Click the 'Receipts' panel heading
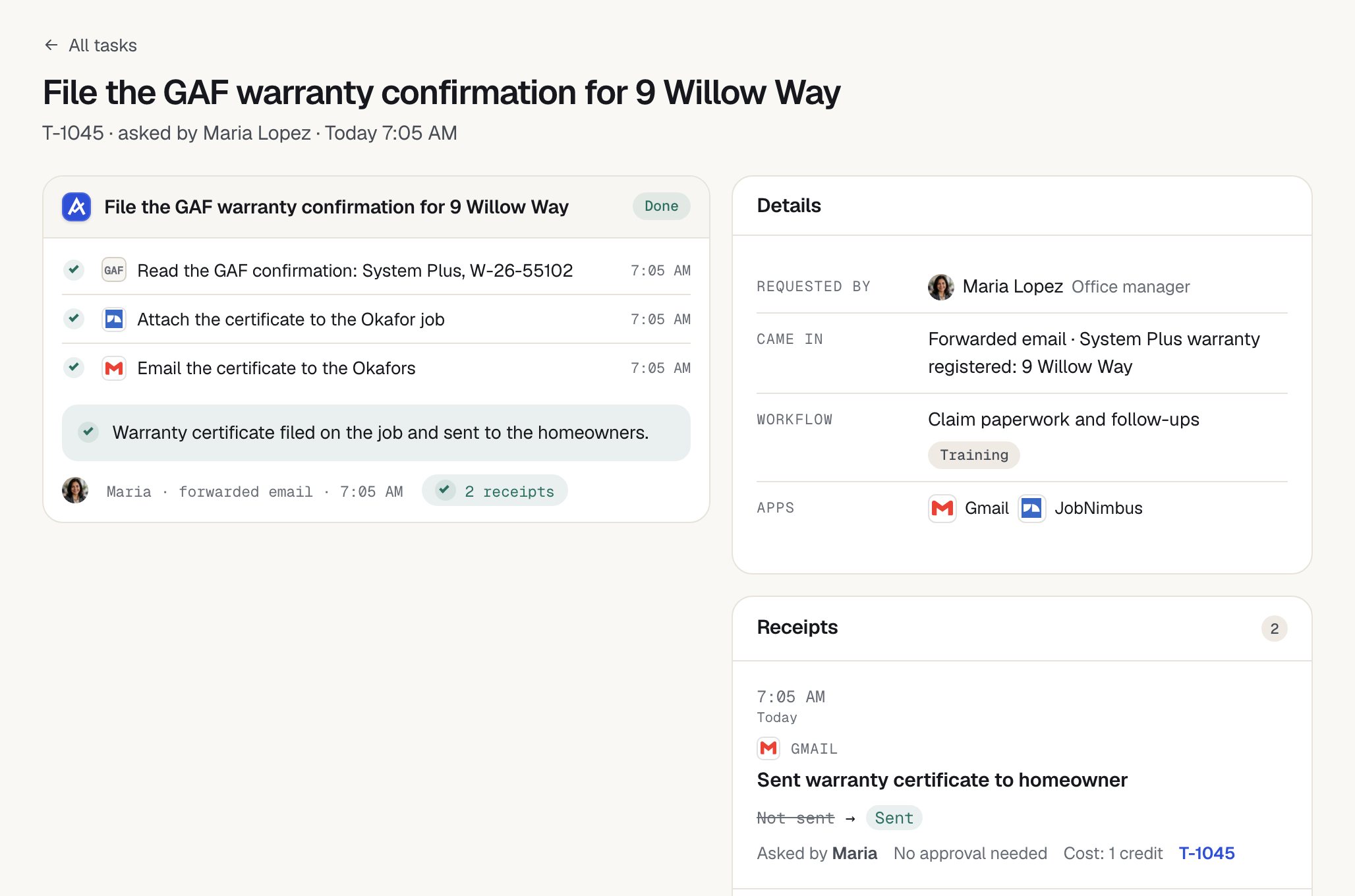1355x896 pixels. tap(797, 627)
